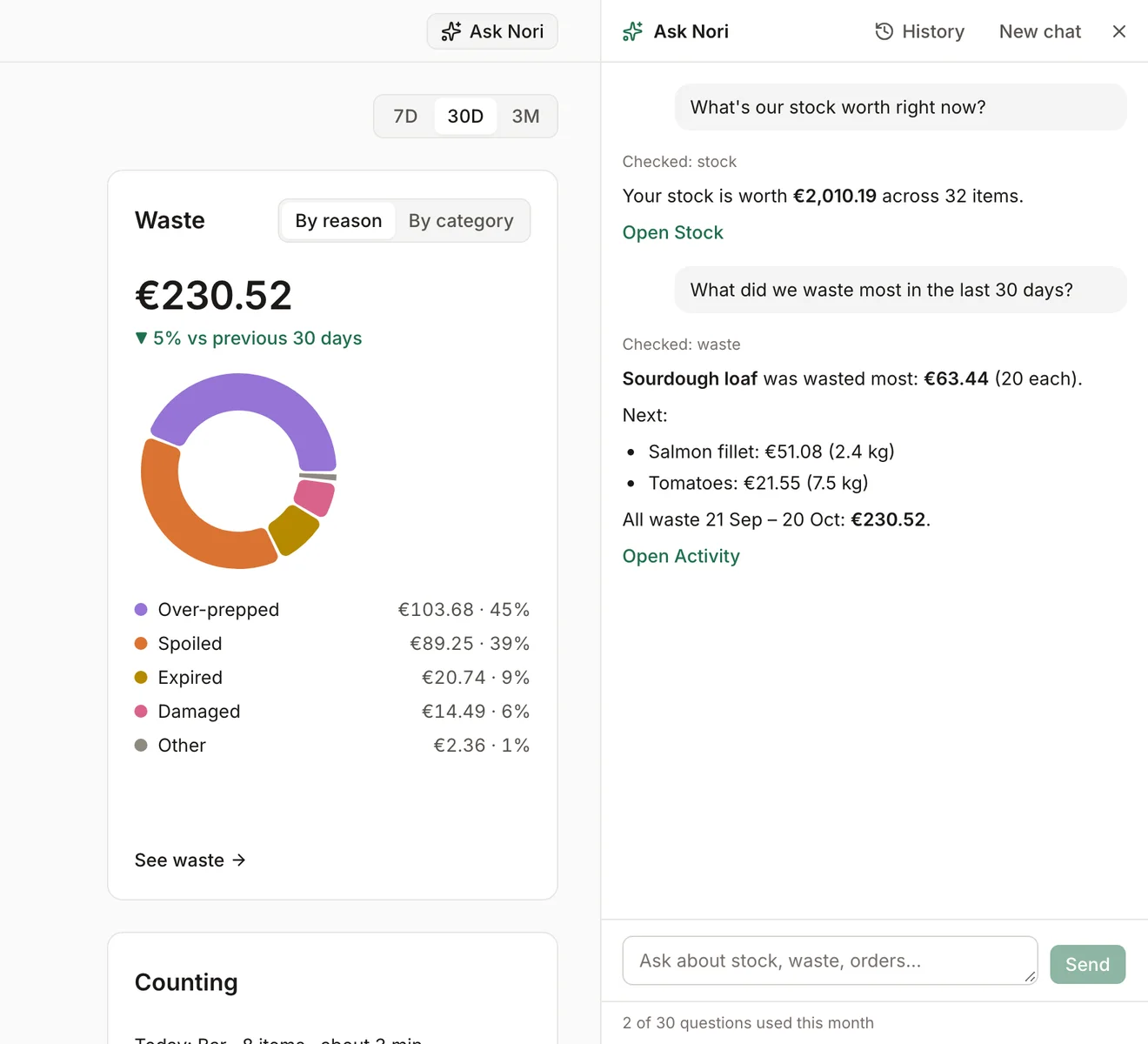Click the pink Damaged donut segment

coord(315,498)
